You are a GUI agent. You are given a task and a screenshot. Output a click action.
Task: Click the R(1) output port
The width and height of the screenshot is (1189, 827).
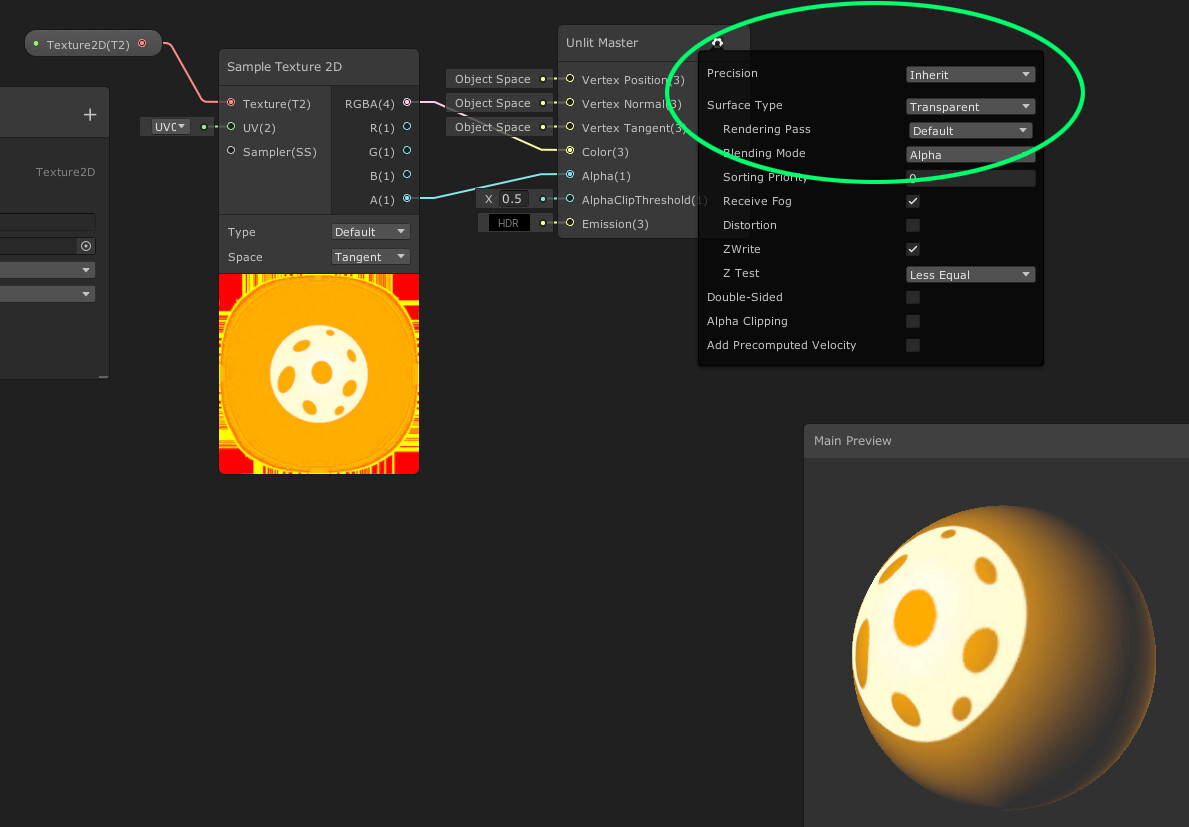(x=407, y=127)
